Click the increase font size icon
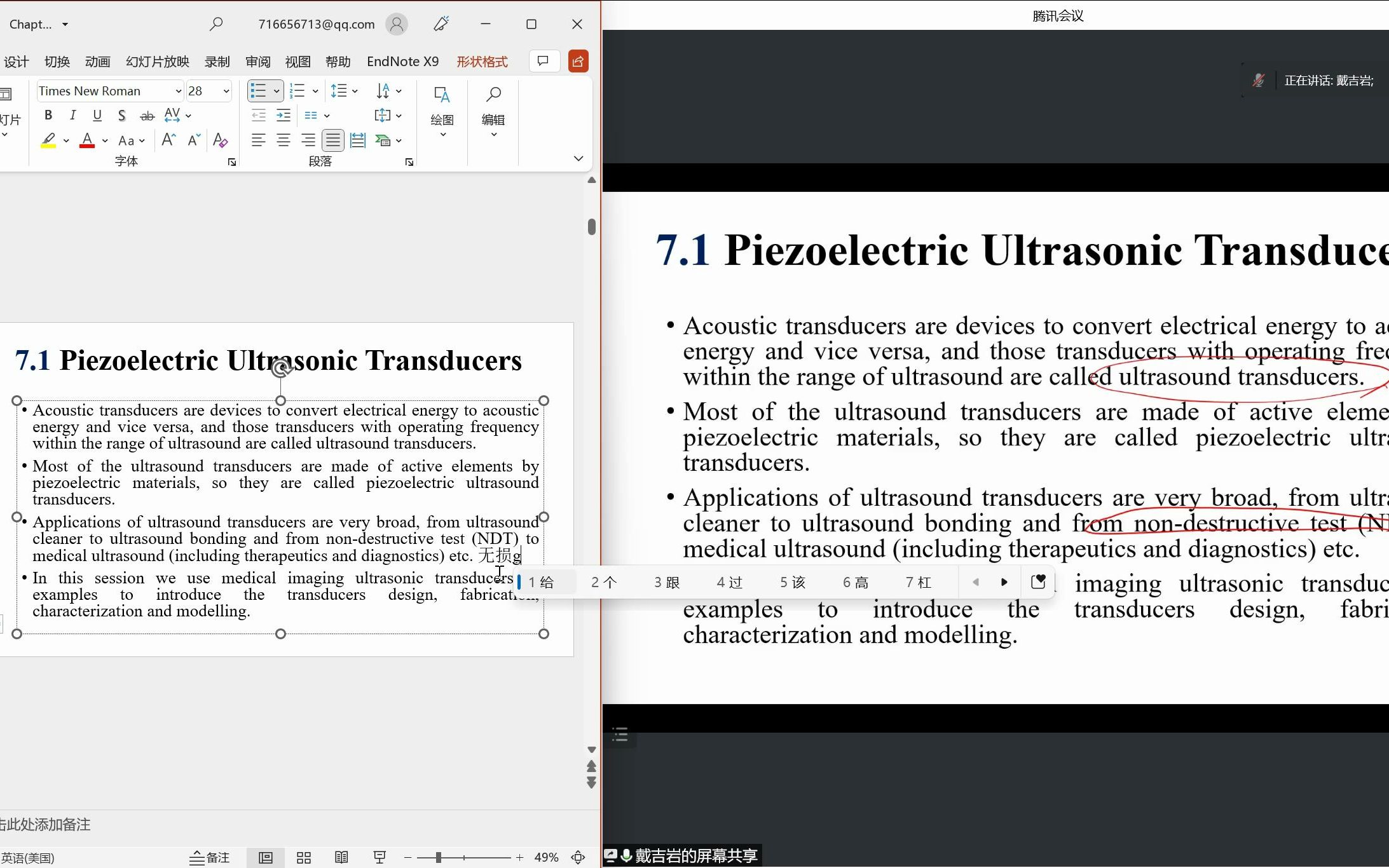 pos(168,140)
